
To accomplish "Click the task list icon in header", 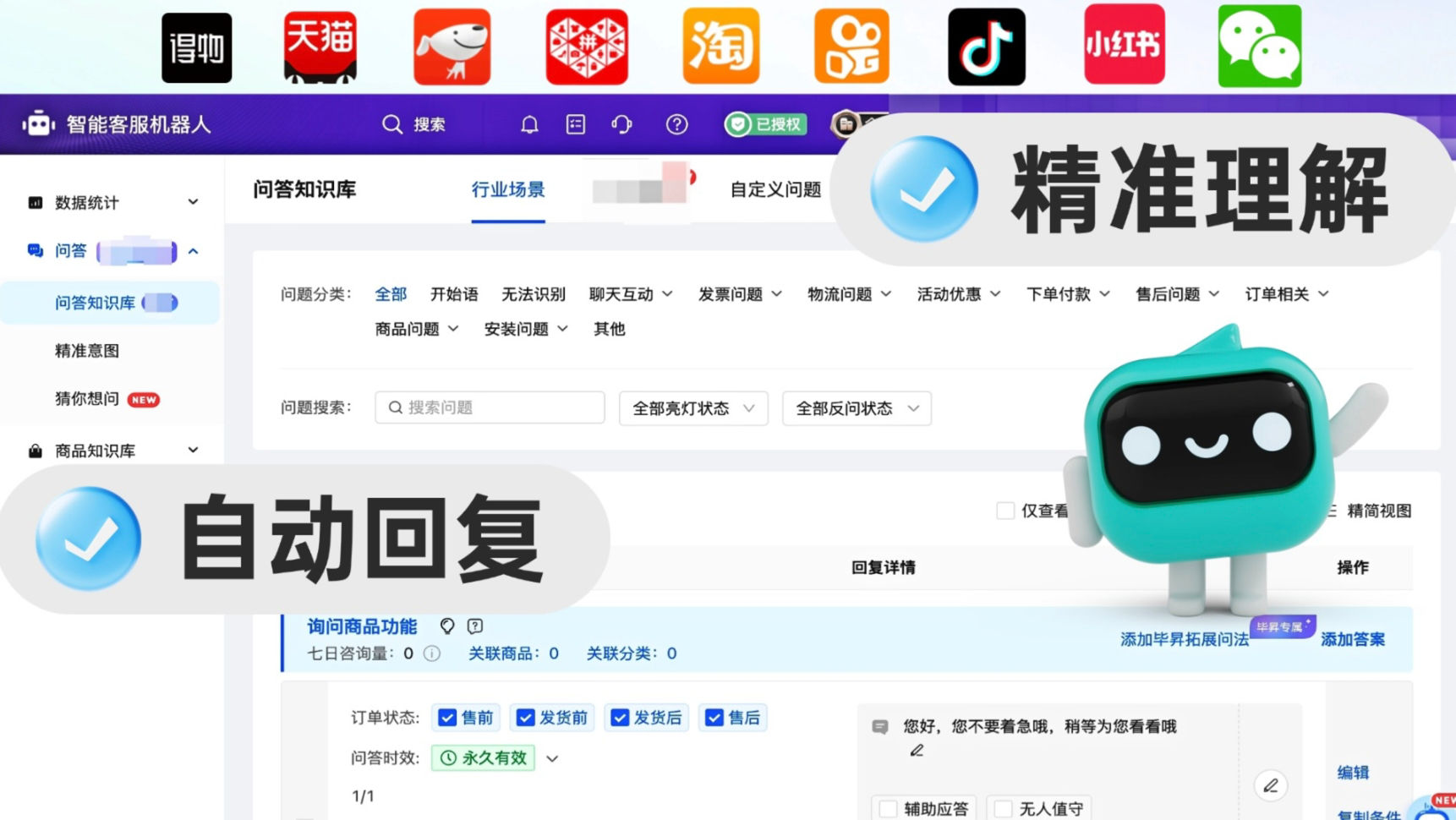I will tap(576, 125).
